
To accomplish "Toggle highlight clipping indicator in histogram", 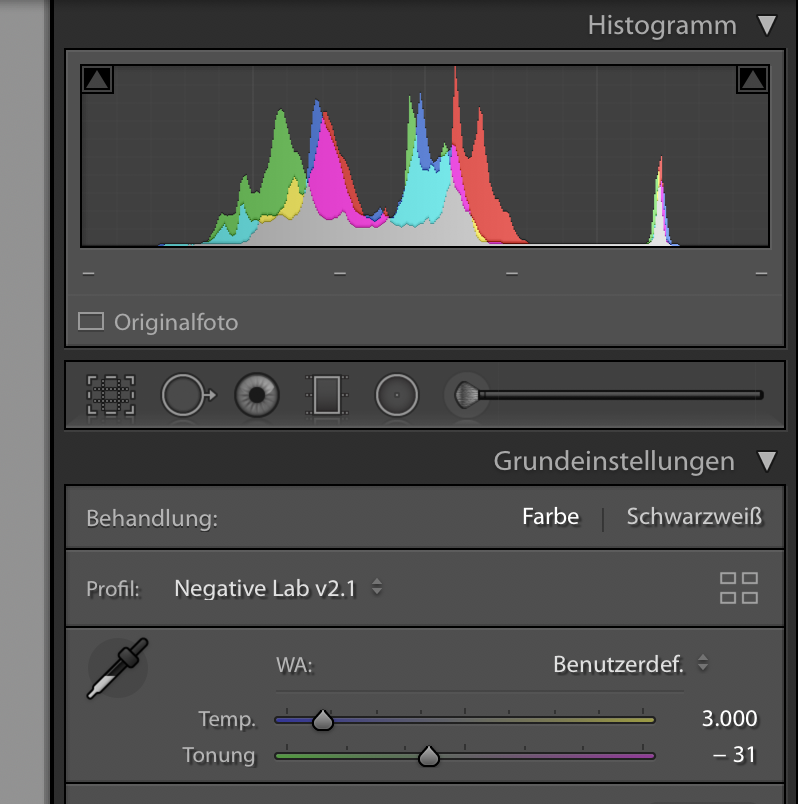I will click(752, 79).
